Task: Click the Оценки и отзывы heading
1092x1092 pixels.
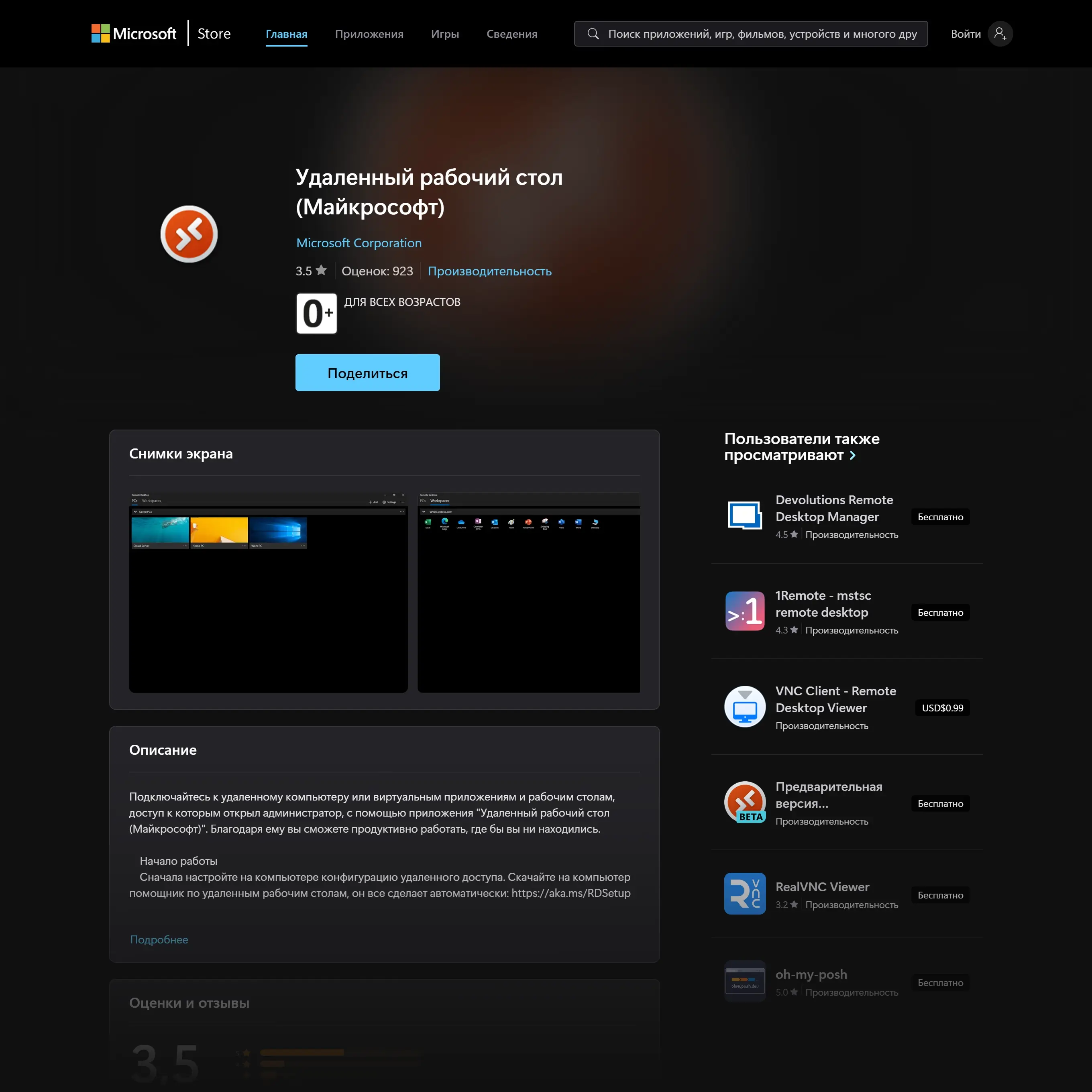Action: pyautogui.click(x=189, y=1003)
